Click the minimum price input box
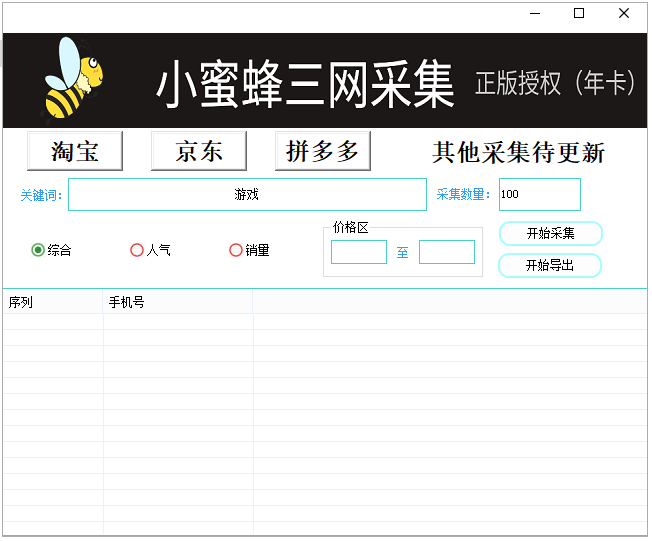The width and height of the screenshot is (652, 541). pyautogui.click(x=358, y=252)
